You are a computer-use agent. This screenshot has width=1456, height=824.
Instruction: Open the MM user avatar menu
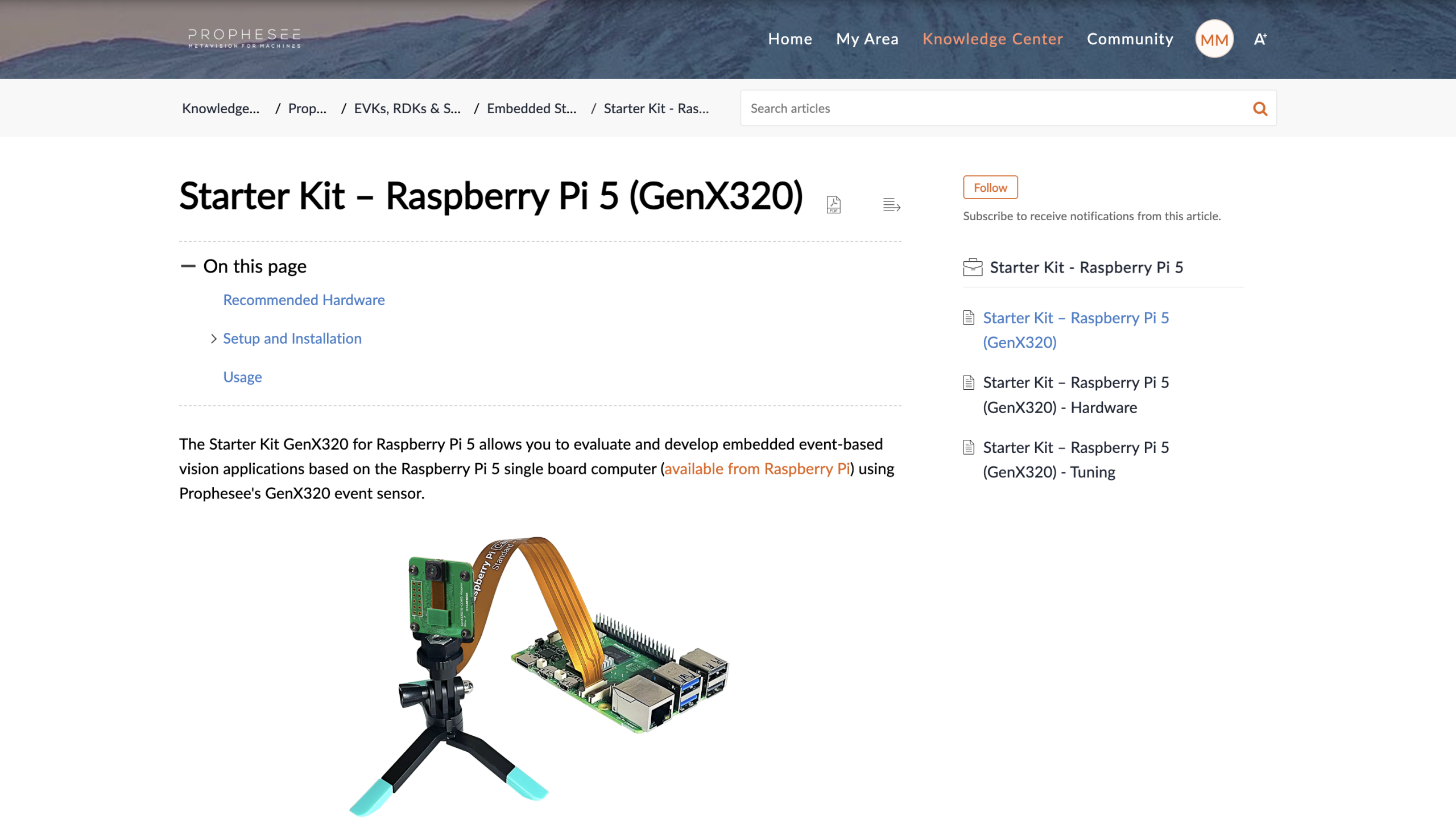point(1214,39)
